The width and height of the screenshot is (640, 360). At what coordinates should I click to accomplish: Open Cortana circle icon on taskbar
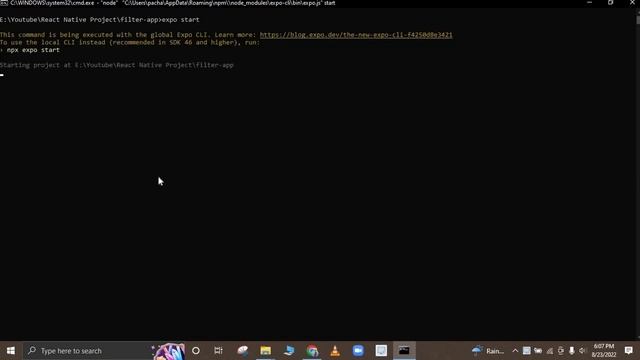(x=196, y=351)
